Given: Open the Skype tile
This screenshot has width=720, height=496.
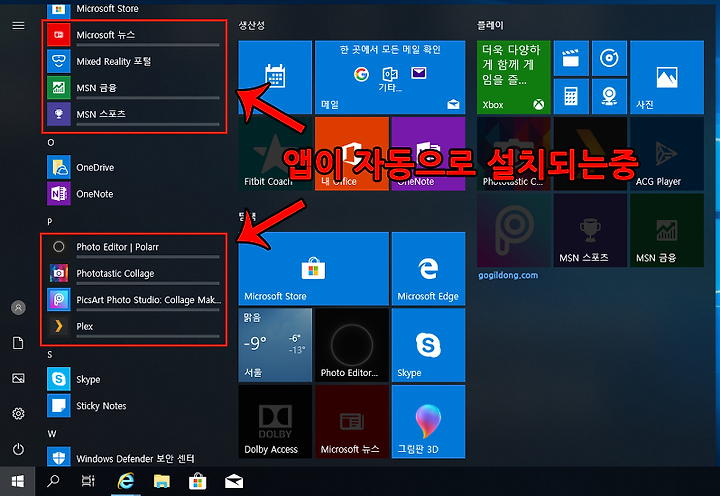Looking at the screenshot, I should [x=428, y=345].
